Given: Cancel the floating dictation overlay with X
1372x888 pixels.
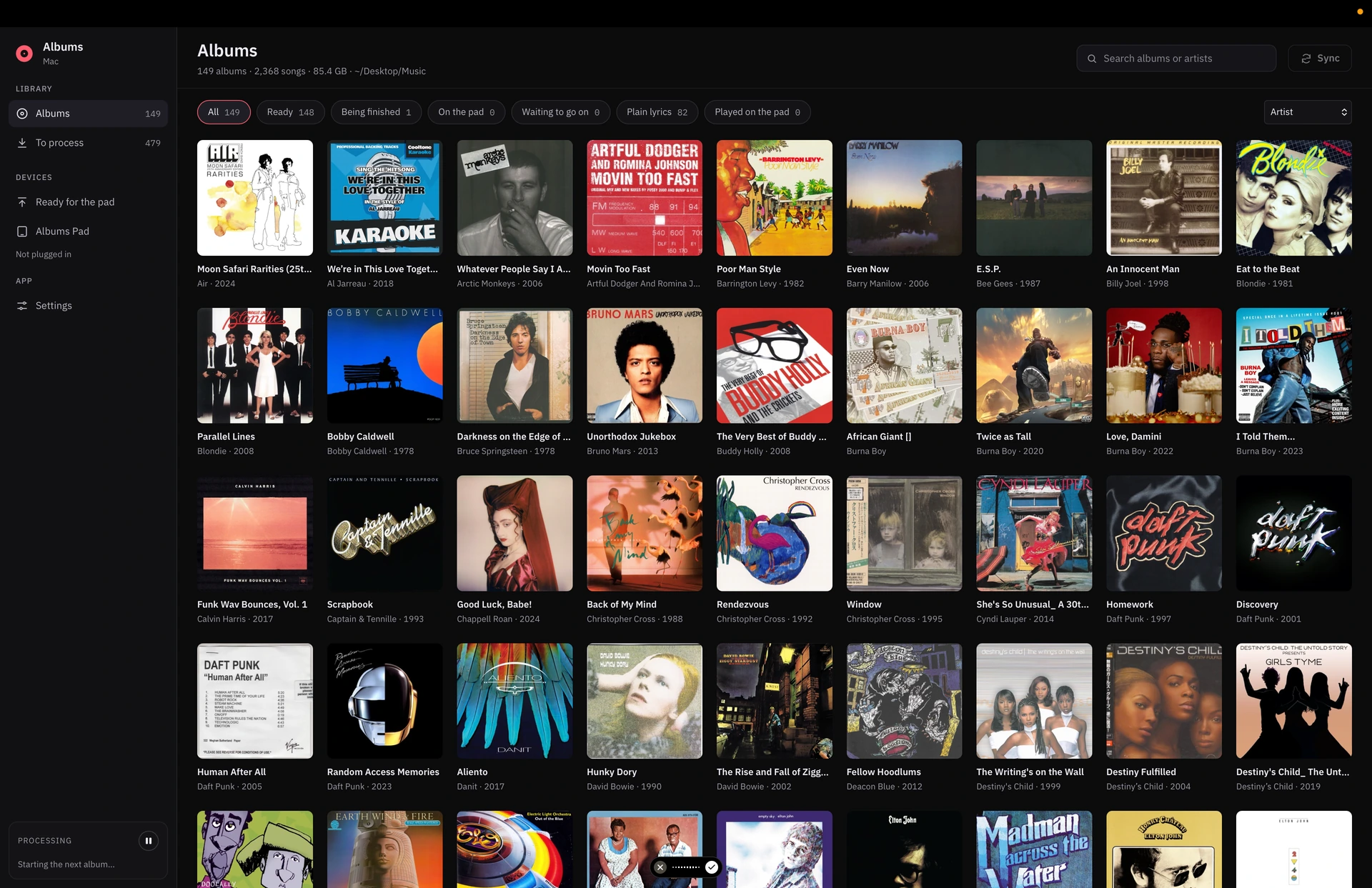Looking at the screenshot, I should pos(660,867).
